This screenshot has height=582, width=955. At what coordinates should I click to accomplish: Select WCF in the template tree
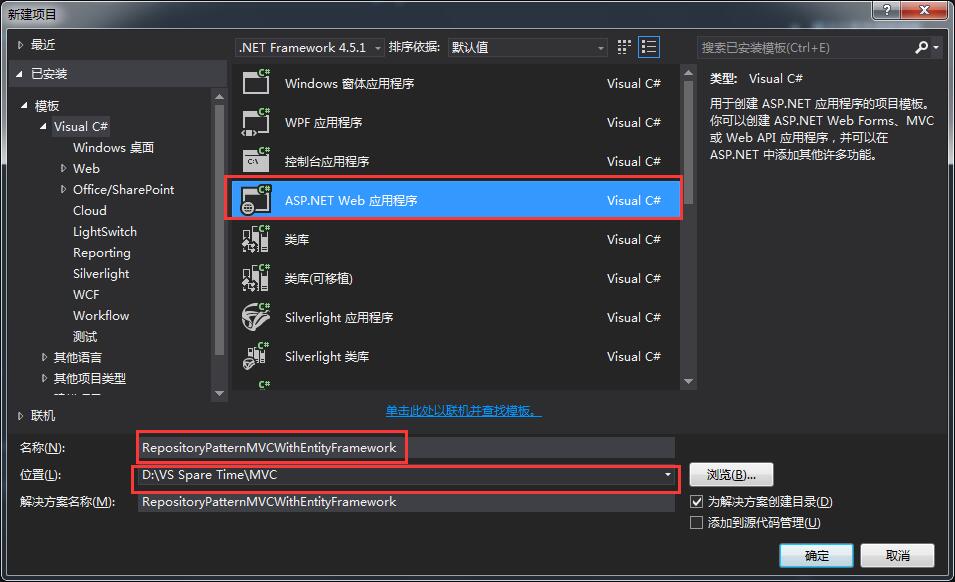click(86, 295)
